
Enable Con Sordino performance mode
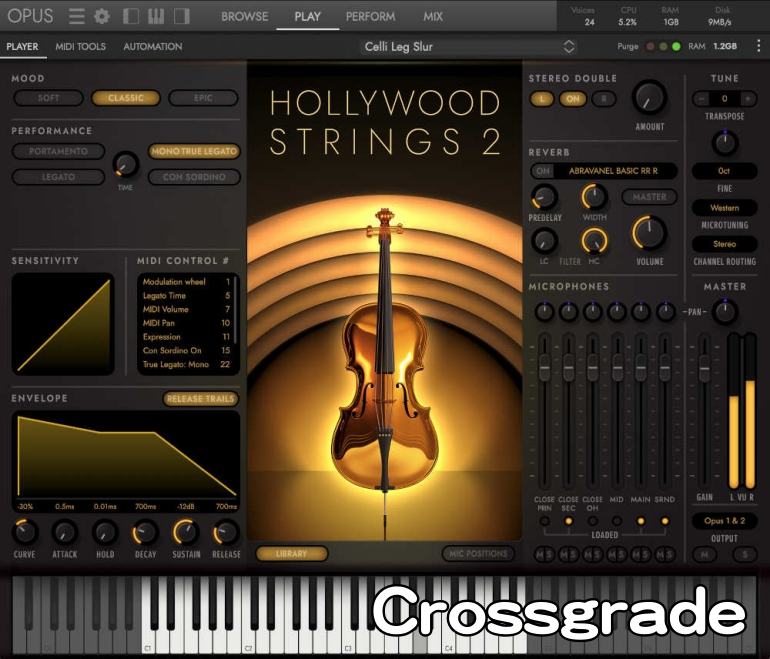coord(194,177)
